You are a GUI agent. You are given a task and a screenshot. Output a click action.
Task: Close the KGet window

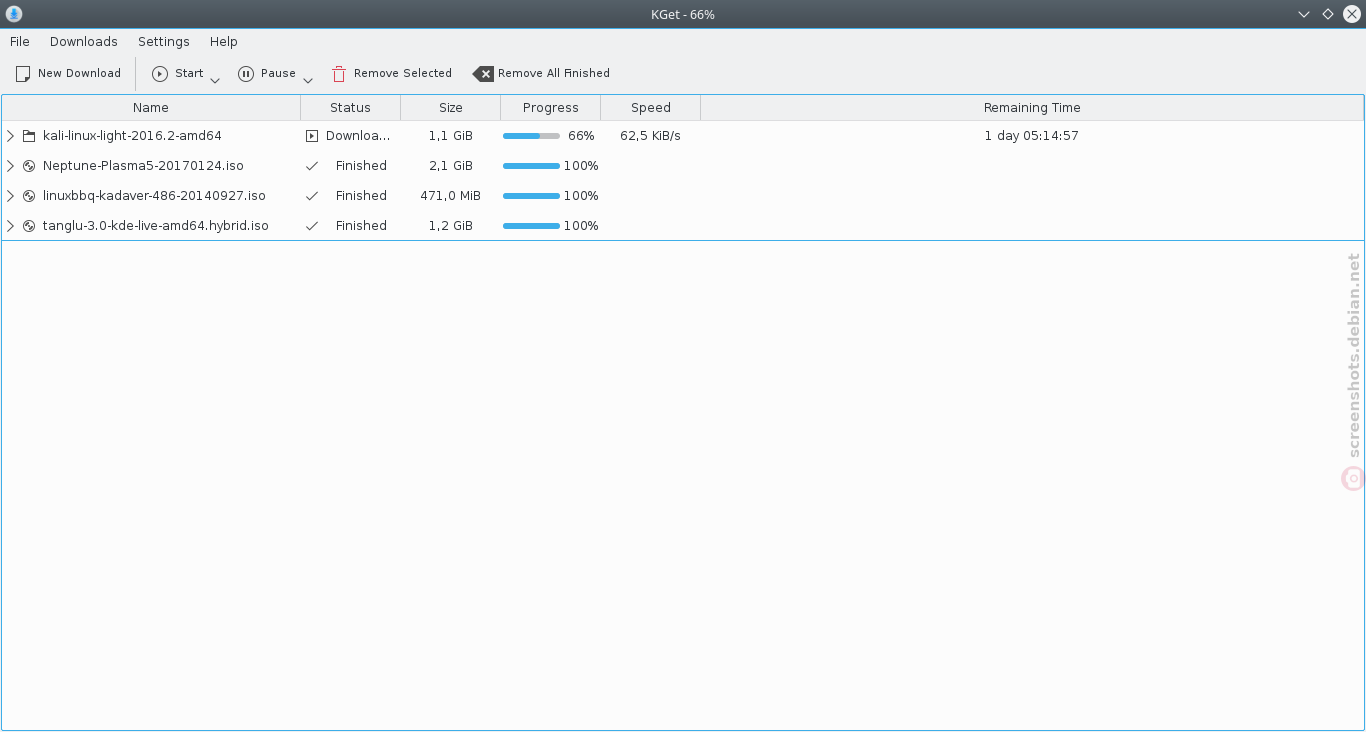tap(1352, 14)
